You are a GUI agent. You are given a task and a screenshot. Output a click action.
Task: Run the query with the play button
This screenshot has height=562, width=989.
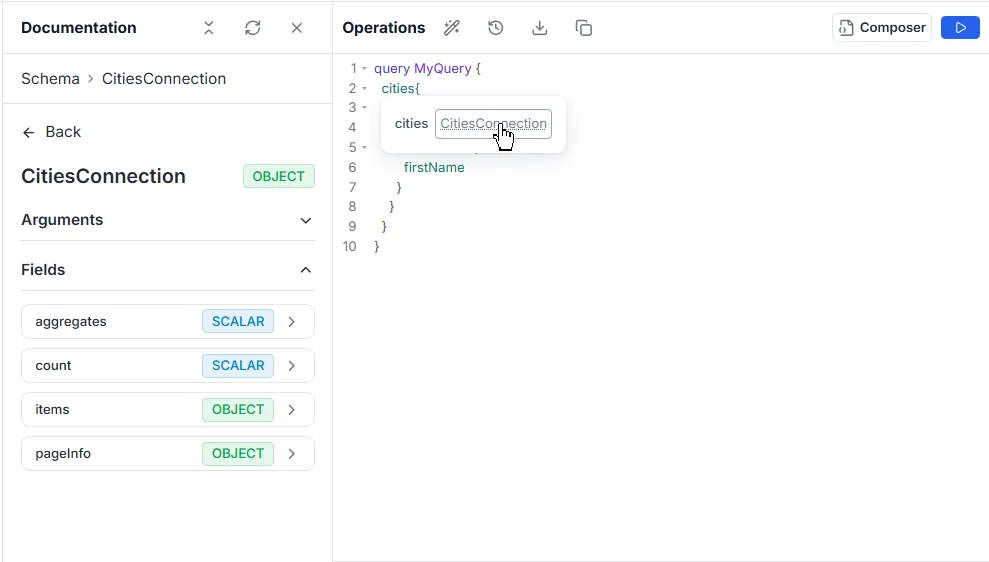960,28
